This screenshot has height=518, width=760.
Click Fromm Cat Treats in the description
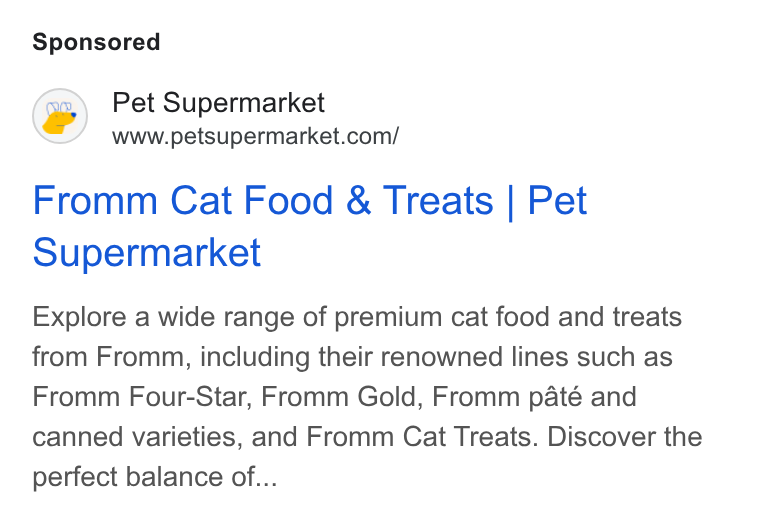422,437
